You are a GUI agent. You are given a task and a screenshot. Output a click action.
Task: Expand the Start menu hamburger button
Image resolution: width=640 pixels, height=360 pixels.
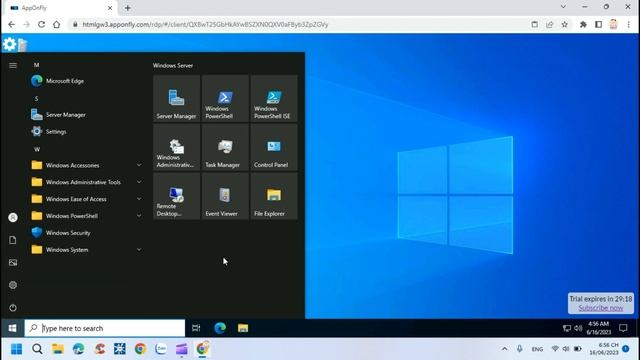[x=13, y=65]
